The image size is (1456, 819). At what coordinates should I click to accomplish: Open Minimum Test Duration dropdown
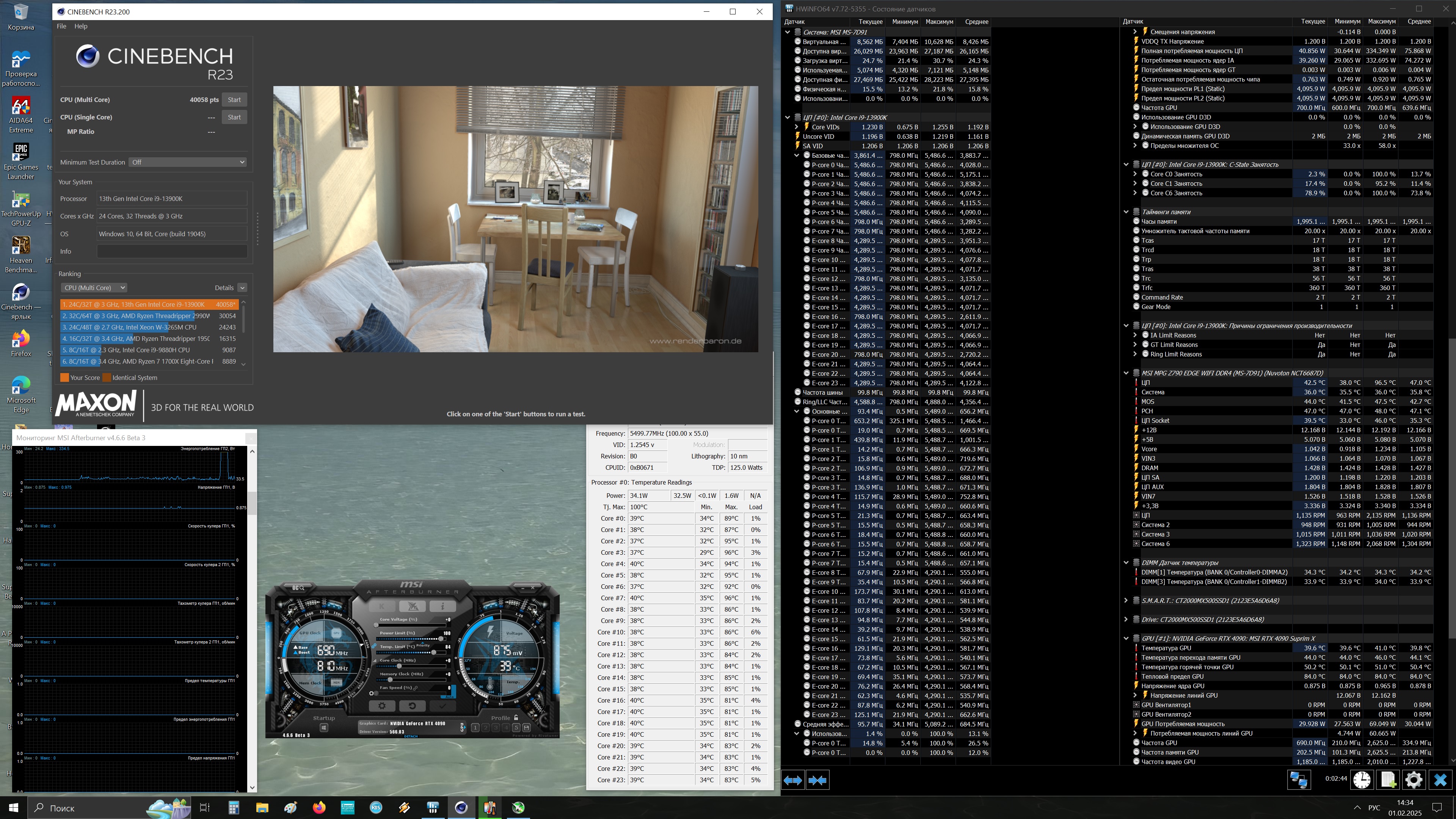click(x=188, y=162)
